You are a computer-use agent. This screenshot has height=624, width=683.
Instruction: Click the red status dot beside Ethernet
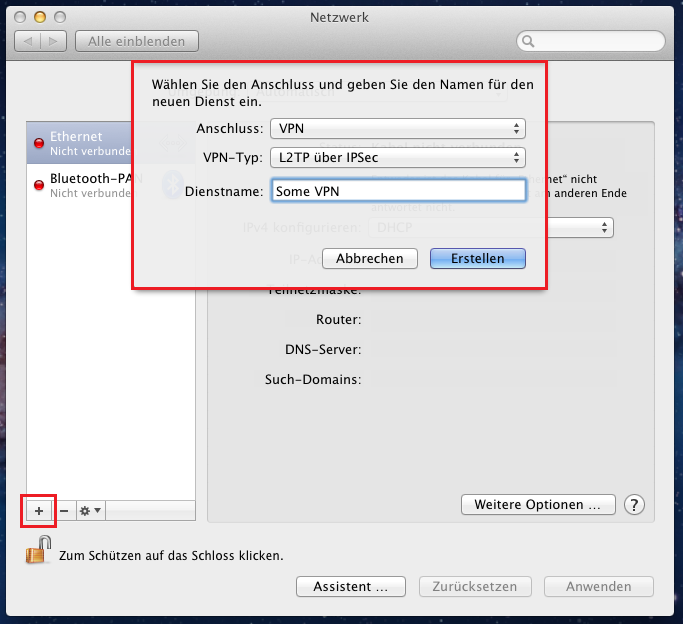point(39,144)
